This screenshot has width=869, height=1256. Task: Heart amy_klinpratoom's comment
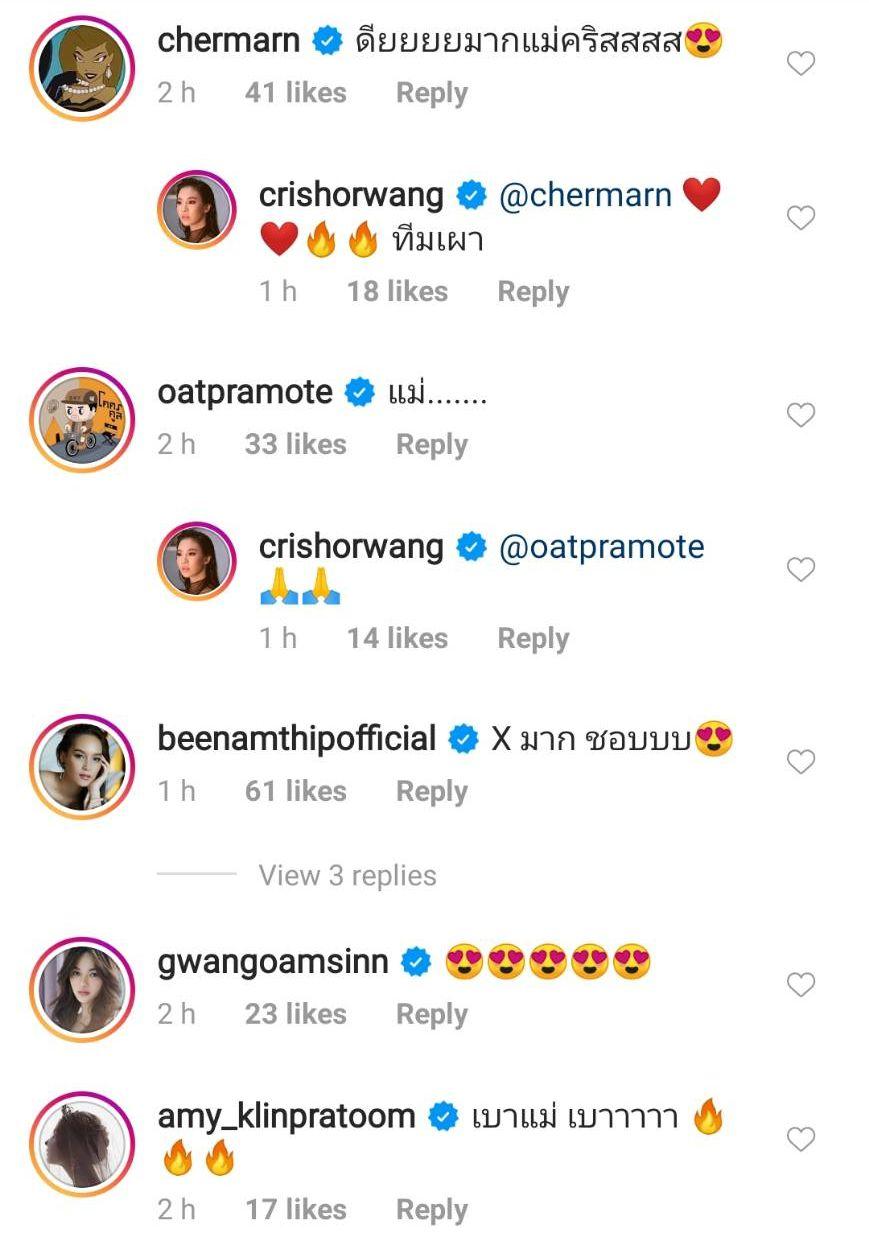pos(801,1139)
